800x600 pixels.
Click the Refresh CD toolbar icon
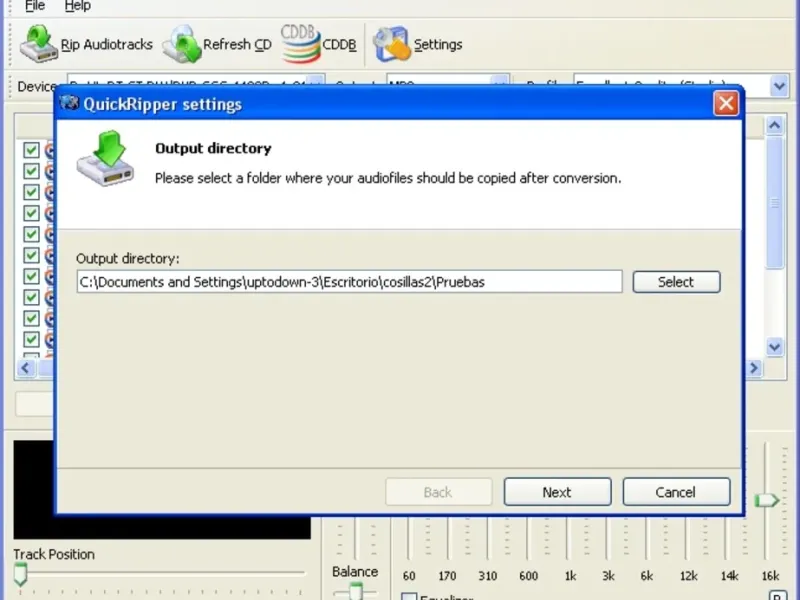click(x=182, y=45)
